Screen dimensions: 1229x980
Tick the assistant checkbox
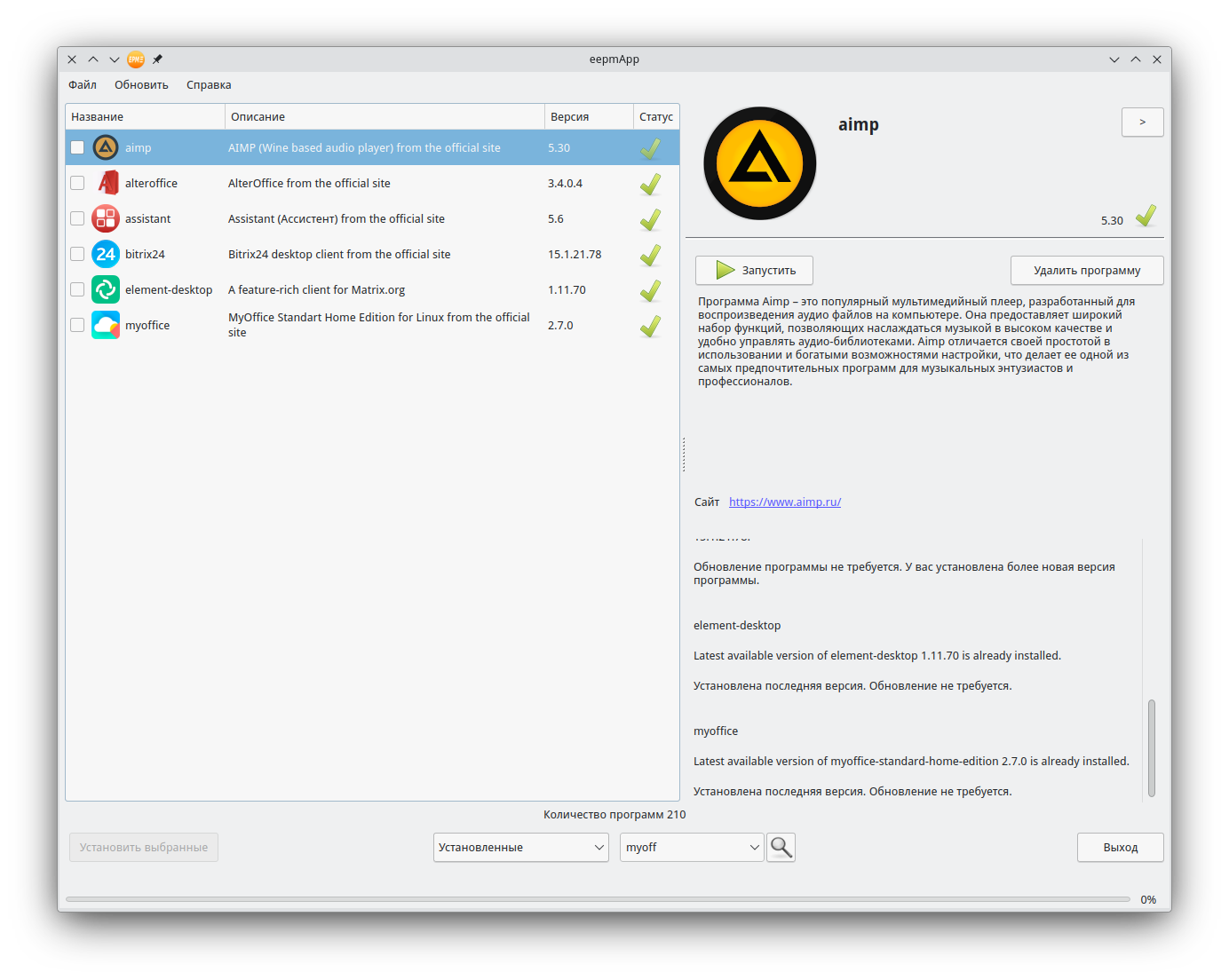coord(77,218)
